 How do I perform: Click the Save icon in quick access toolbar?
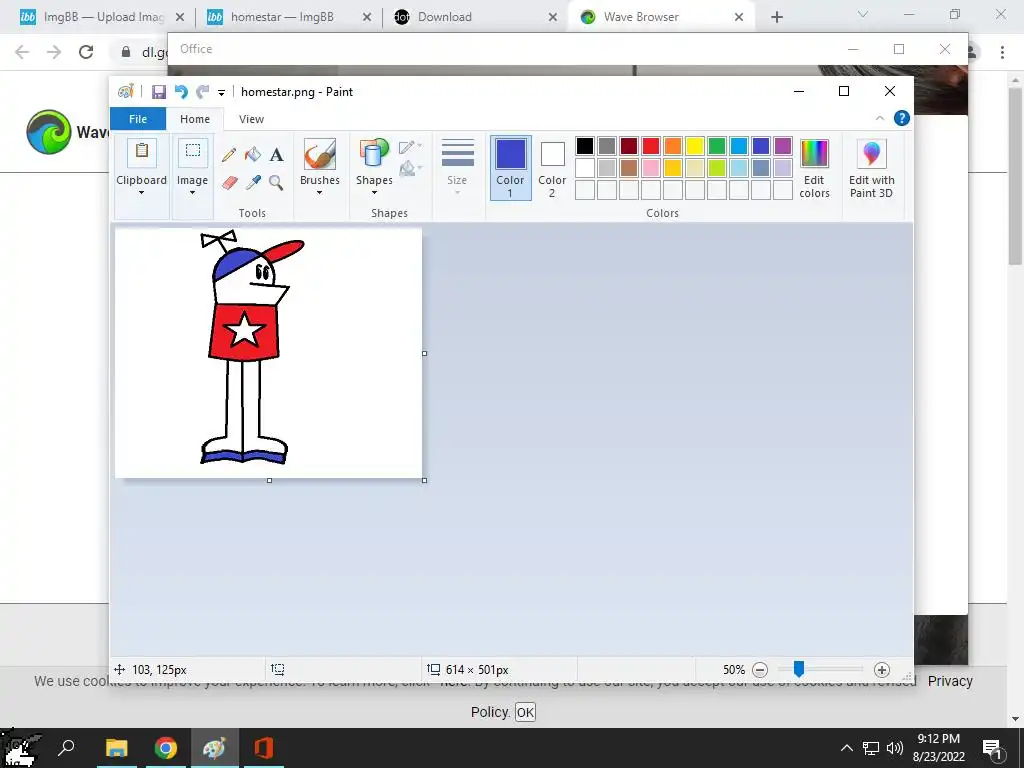click(159, 92)
